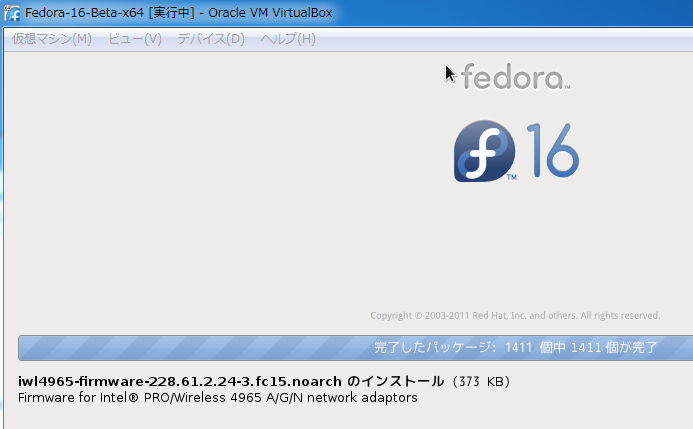The height and width of the screenshot is (429, 693).
Task: Click the large blue 16 numeral
Action: pos(553,151)
